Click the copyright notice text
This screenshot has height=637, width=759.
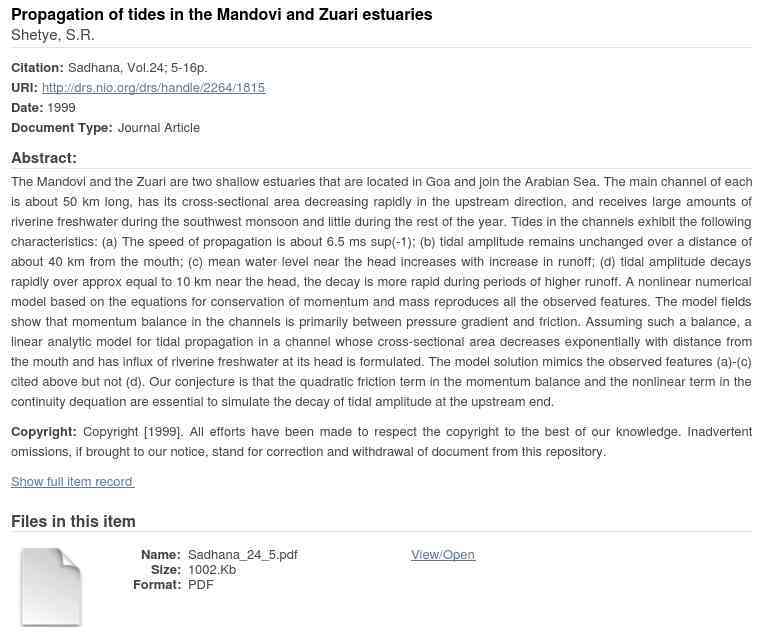point(400,442)
